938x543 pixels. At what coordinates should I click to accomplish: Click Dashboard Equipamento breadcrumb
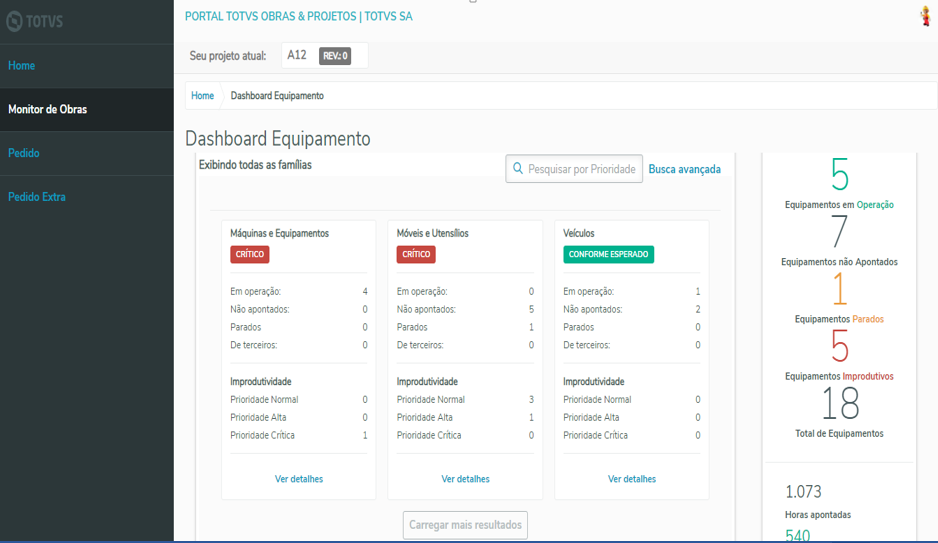point(277,96)
